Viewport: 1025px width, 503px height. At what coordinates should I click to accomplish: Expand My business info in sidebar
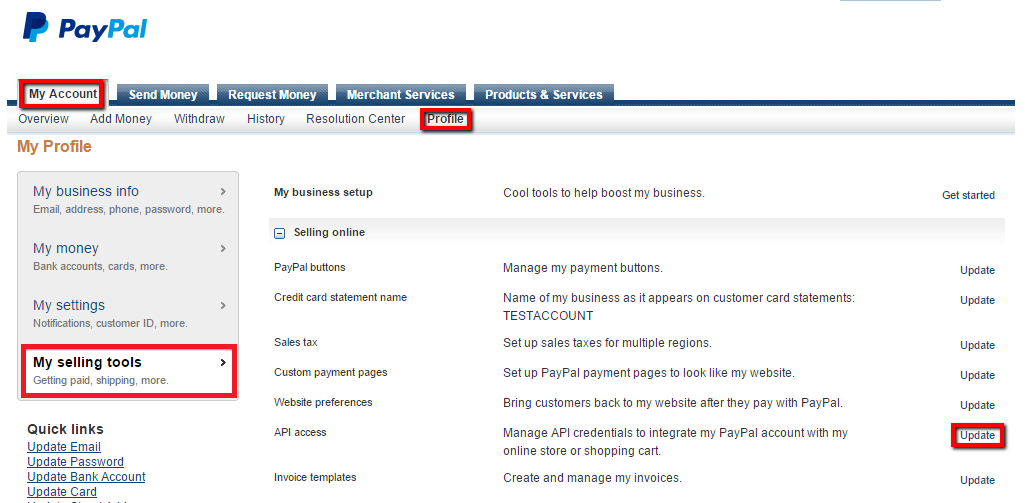128,199
